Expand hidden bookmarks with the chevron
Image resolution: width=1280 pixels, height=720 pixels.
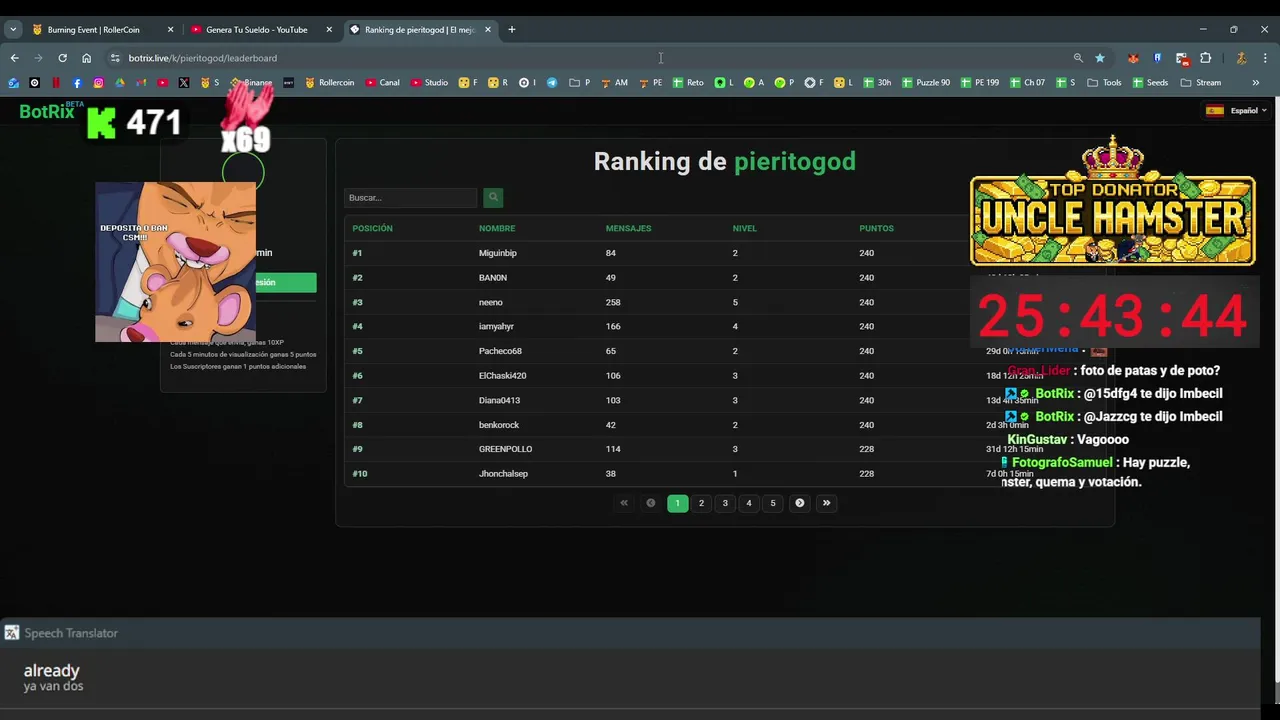coord(1256,83)
